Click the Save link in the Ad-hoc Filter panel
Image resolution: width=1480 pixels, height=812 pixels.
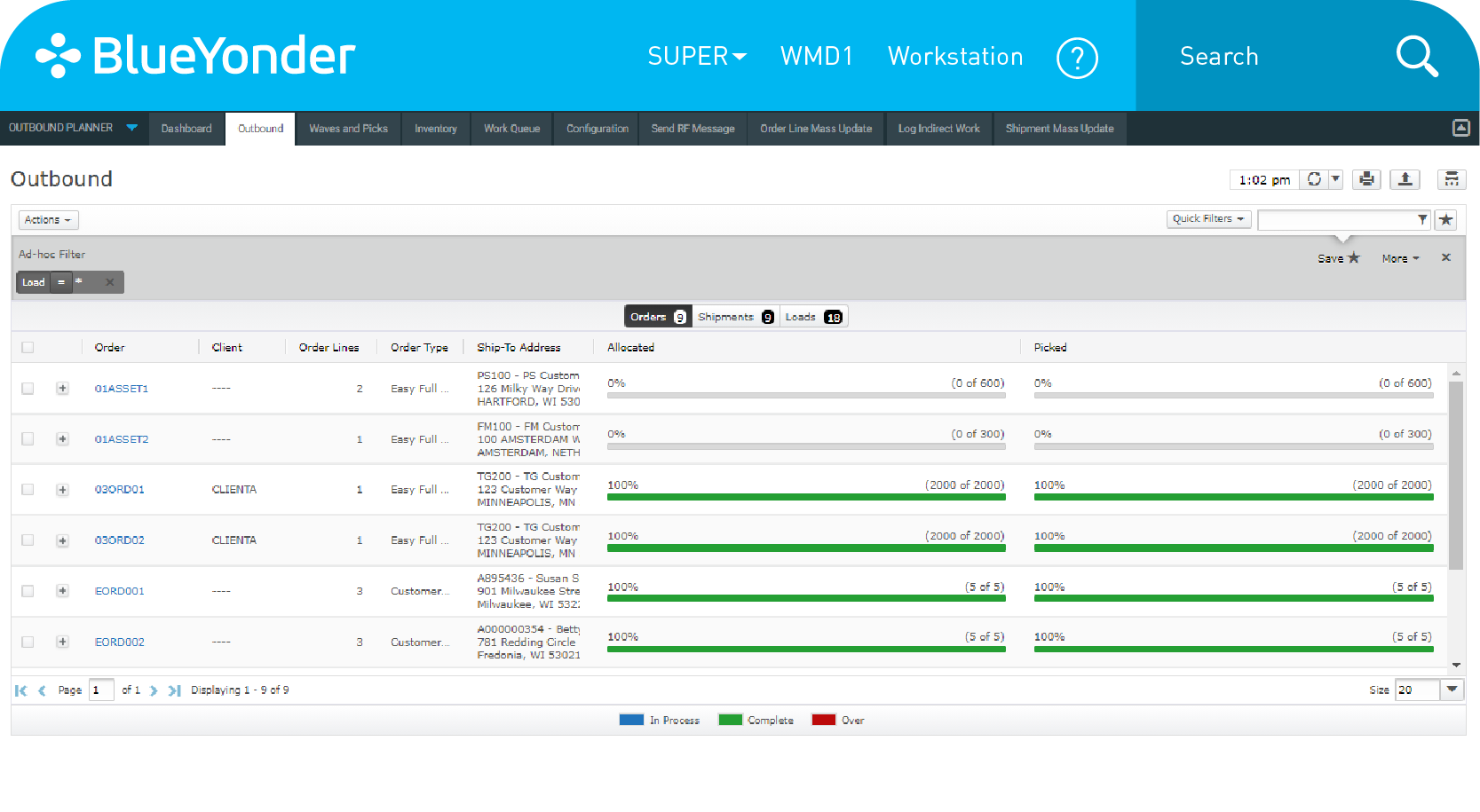[1333, 258]
